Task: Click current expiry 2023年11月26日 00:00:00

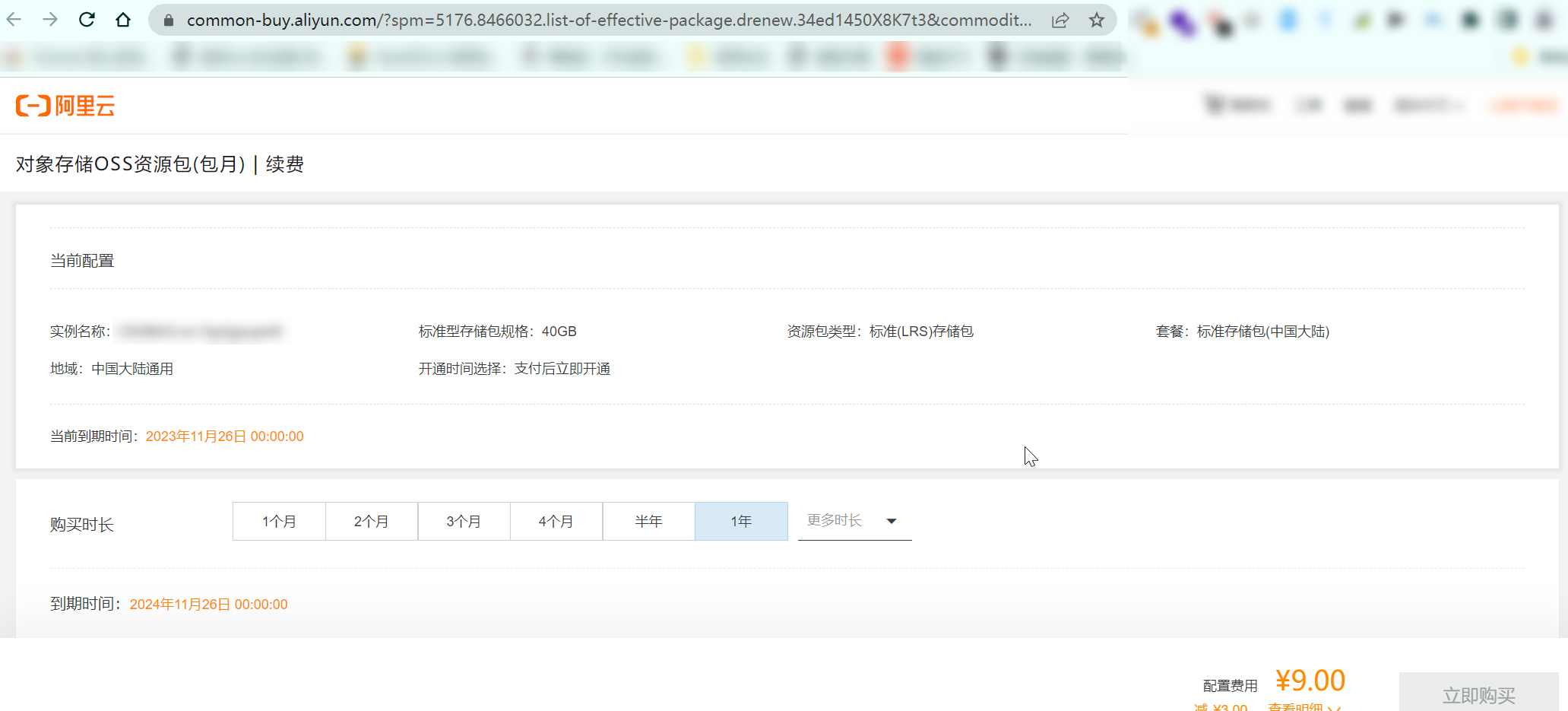Action: pyautogui.click(x=224, y=436)
